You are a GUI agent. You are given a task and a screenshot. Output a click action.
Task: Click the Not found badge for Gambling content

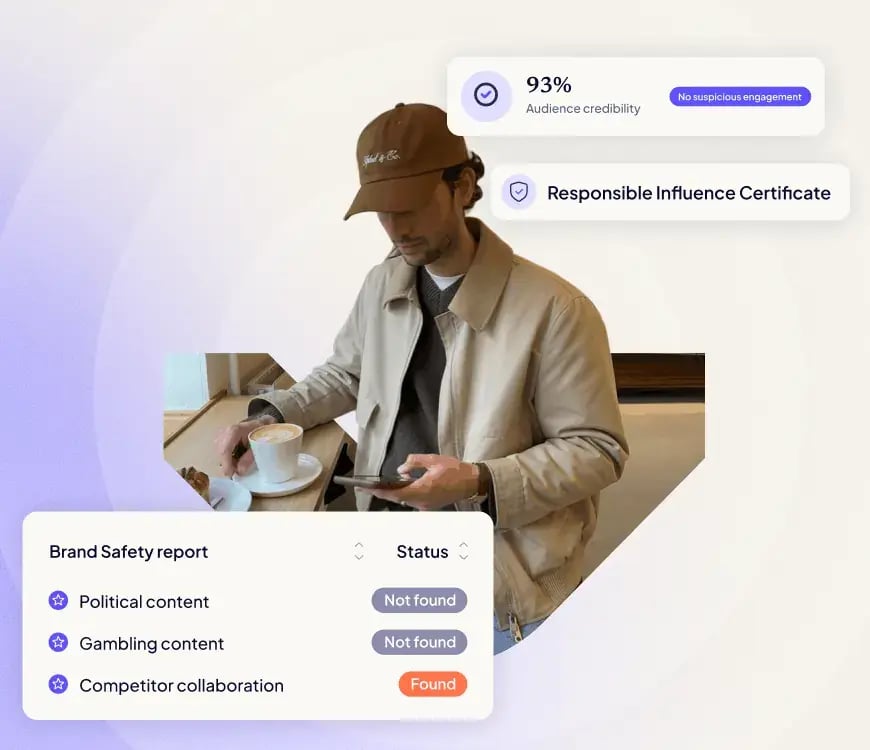[x=419, y=642]
